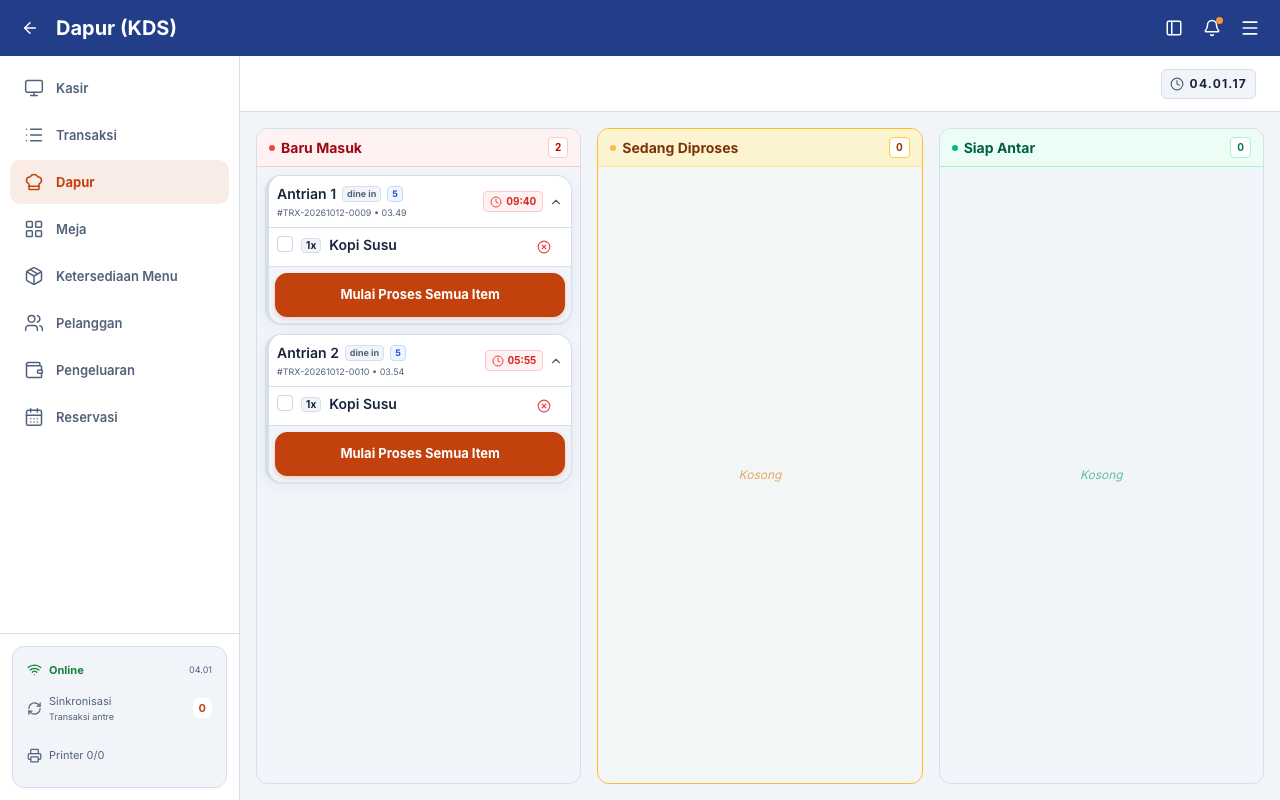This screenshot has height=800, width=1280.
Task: Open the hamburger menu in header
Action: point(1250,28)
